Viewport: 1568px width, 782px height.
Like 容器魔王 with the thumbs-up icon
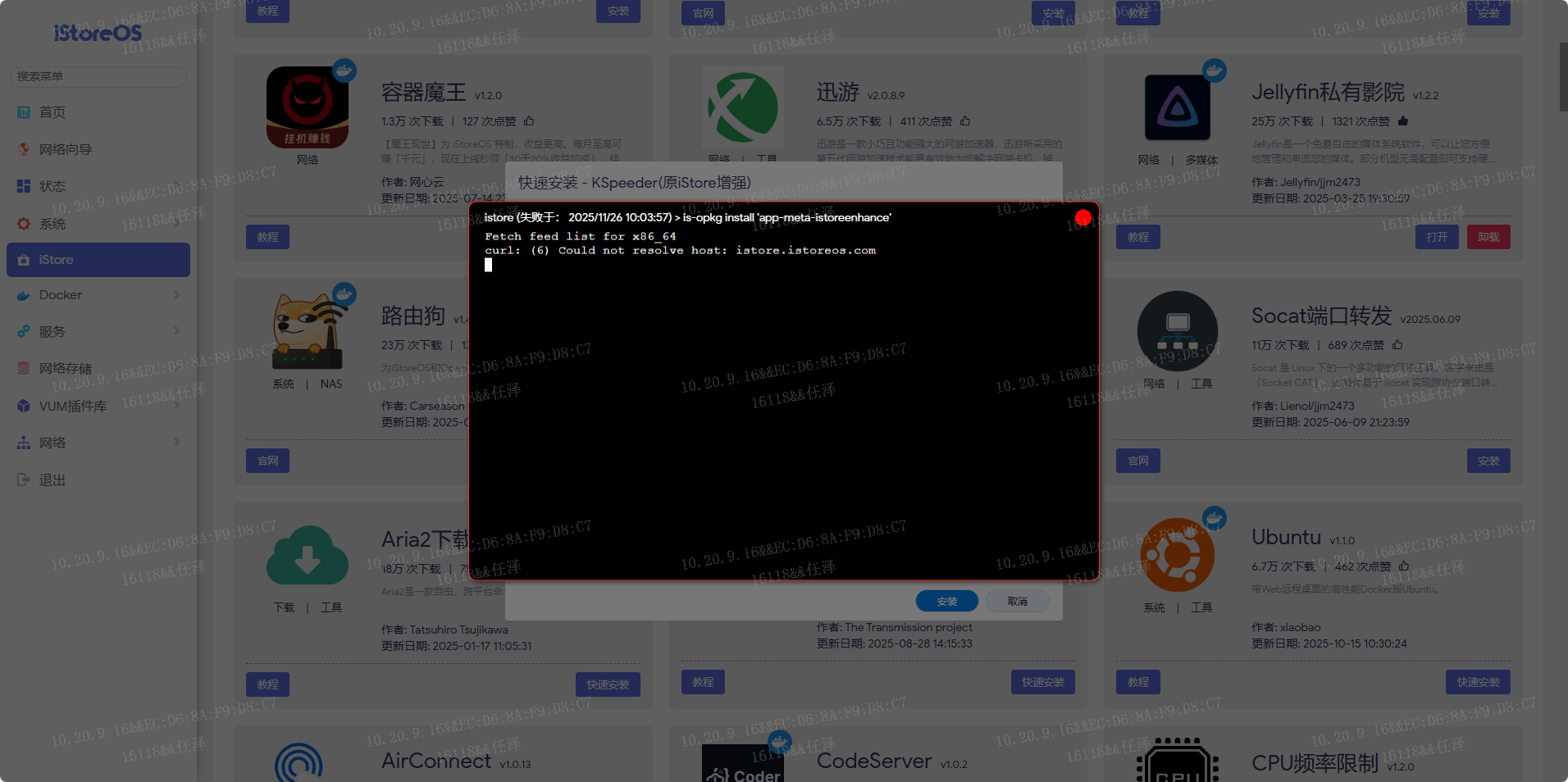coord(529,121)
